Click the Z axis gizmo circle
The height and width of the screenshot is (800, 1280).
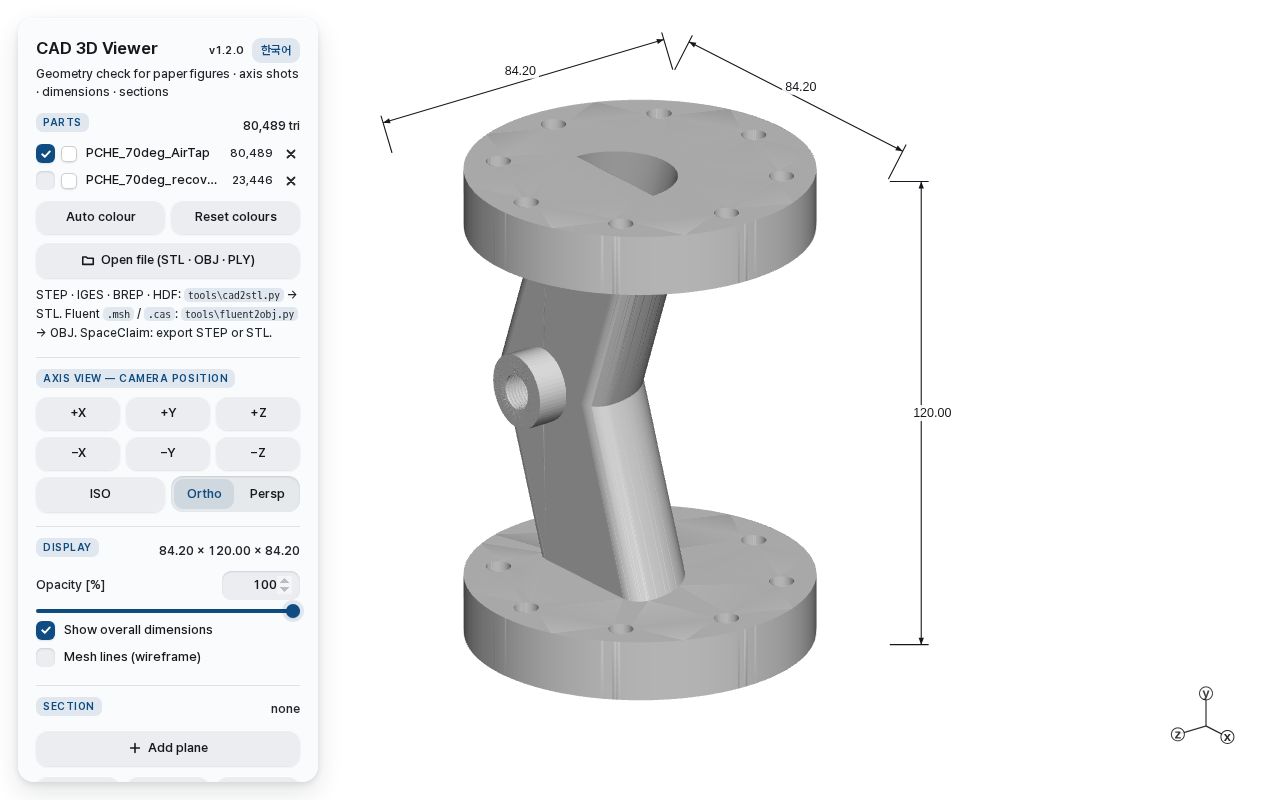pos(1178,734)
